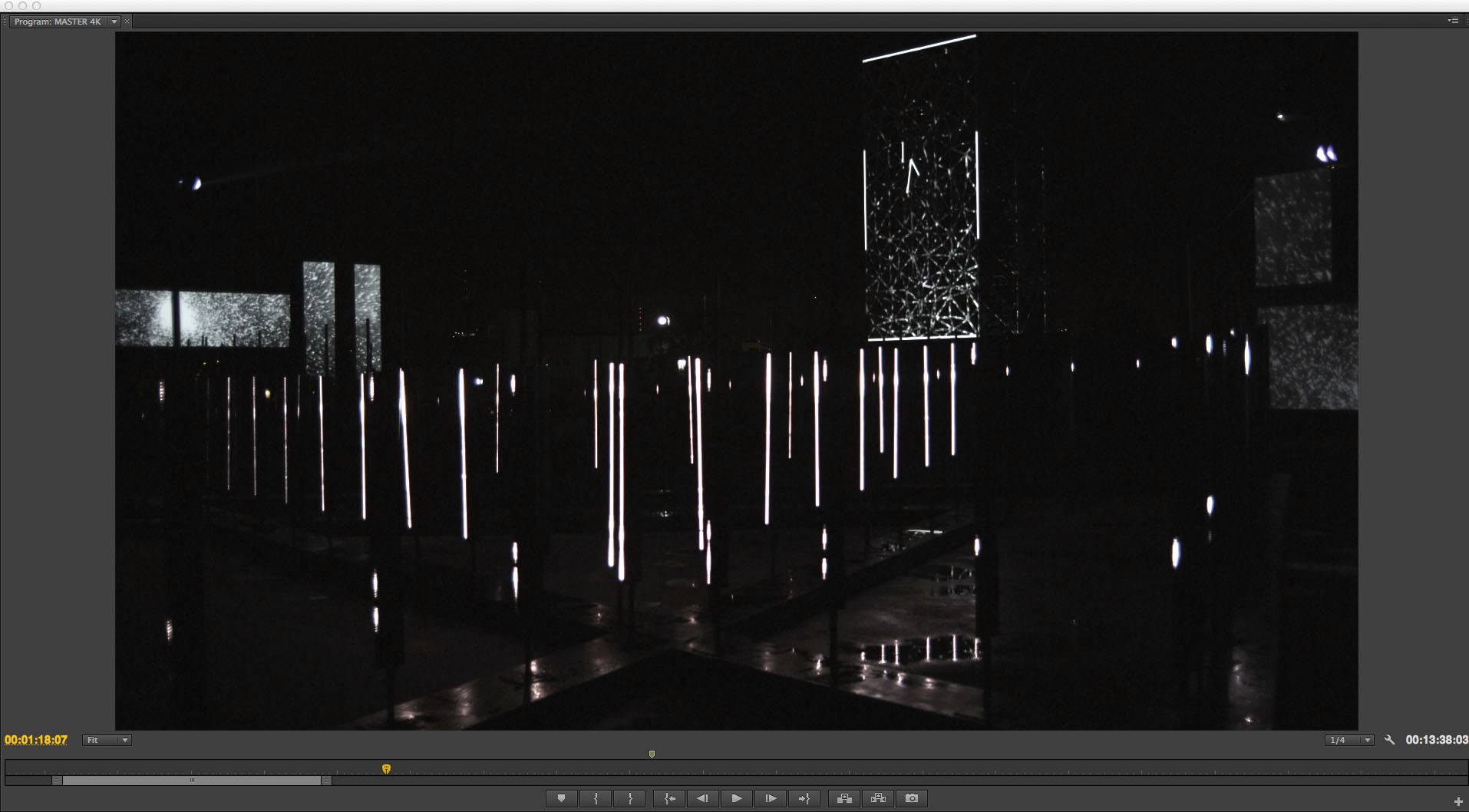The height and width of the screenshot is (812, 1469).
Task: Open the Fit zoom level dropdown
Action: (107, 740)
